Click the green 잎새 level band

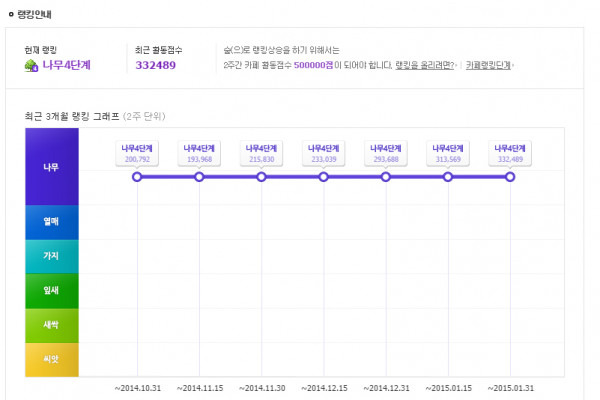click(x=52, y=291)
